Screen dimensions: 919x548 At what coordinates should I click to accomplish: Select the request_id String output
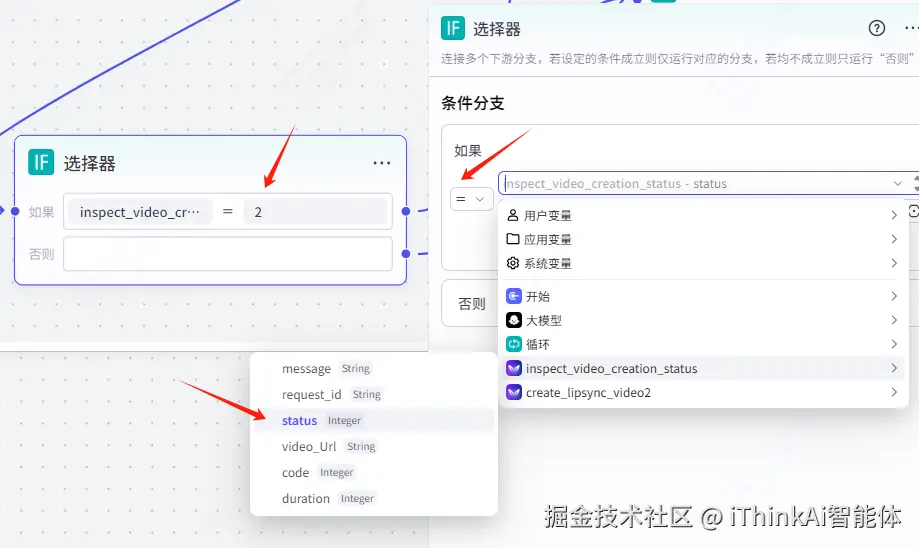click(374, 394)
